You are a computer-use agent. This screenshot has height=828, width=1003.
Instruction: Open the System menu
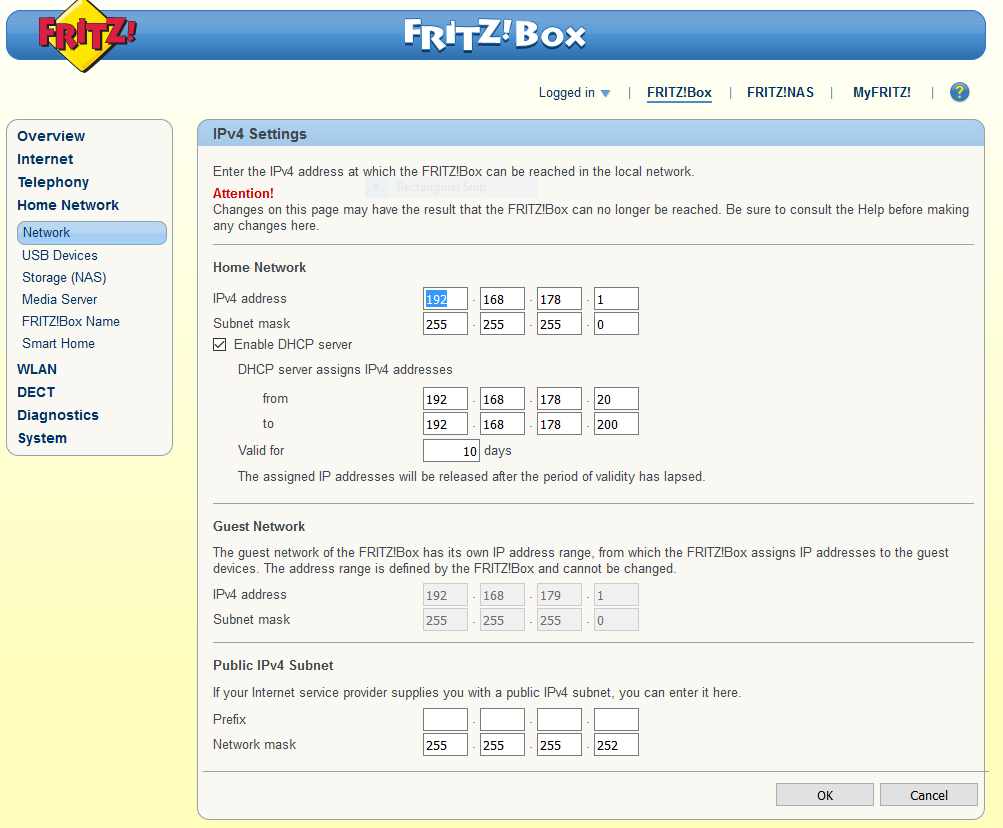(x=42, y=438)
